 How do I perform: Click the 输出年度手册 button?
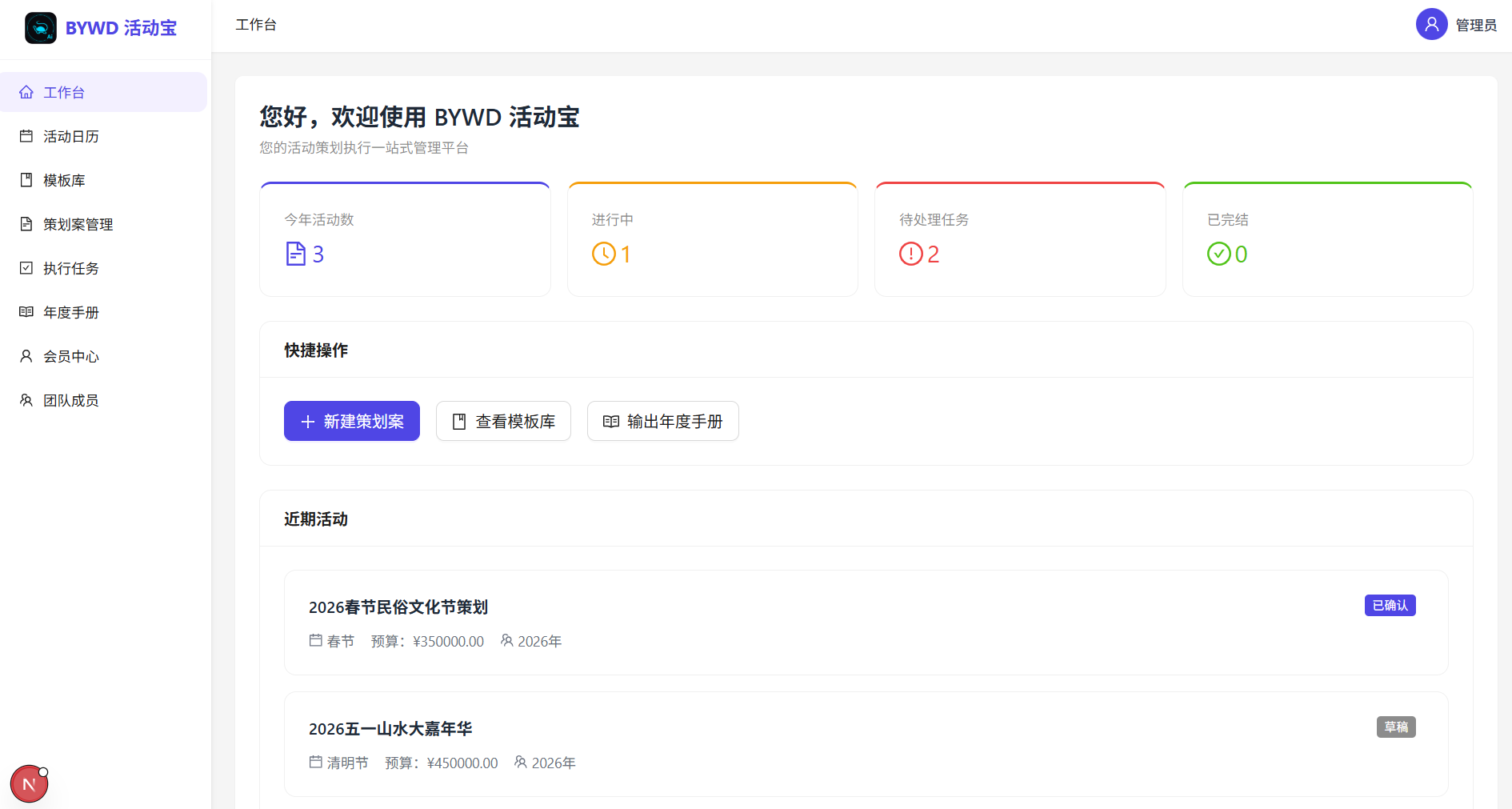(x=663, y=421)
